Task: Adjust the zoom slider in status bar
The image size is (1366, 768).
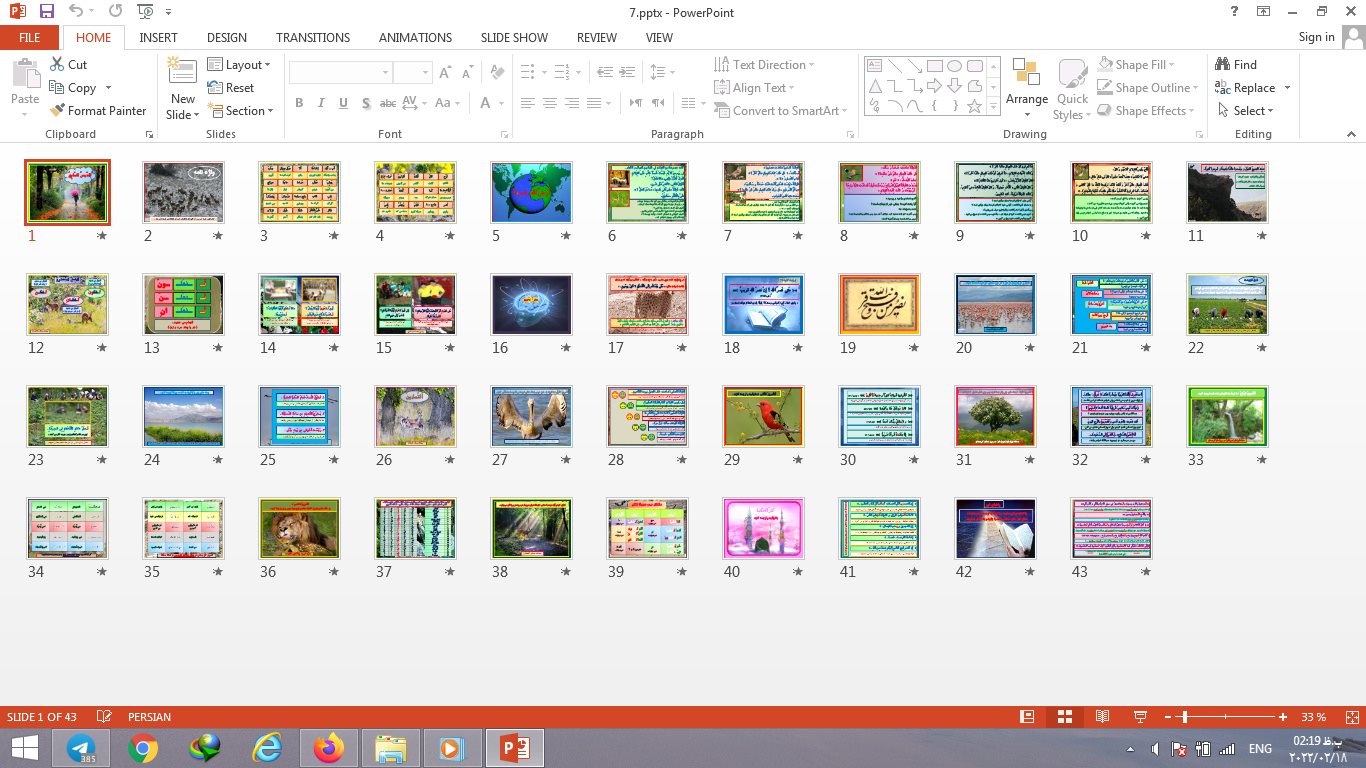Action: pos(1184,717)
